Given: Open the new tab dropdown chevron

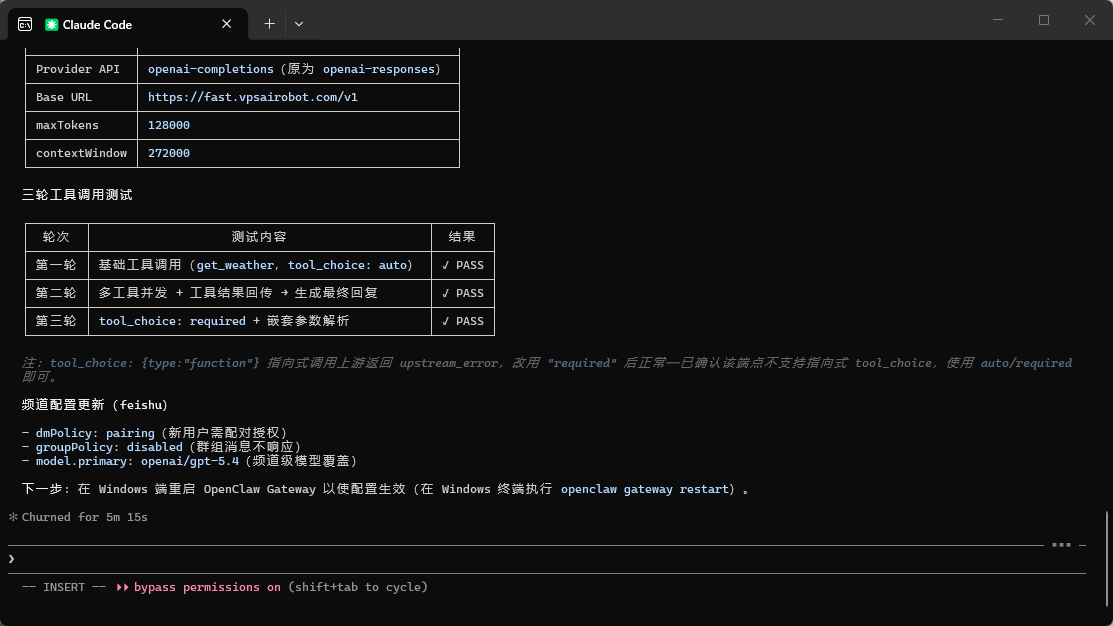Looking at the screenshot, I should click(299, 23).
